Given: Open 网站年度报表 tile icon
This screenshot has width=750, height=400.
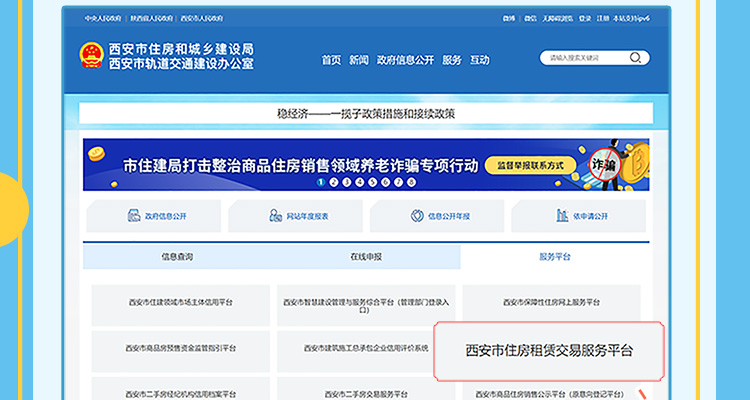Looking at the screenshot, I should point(276,216).
